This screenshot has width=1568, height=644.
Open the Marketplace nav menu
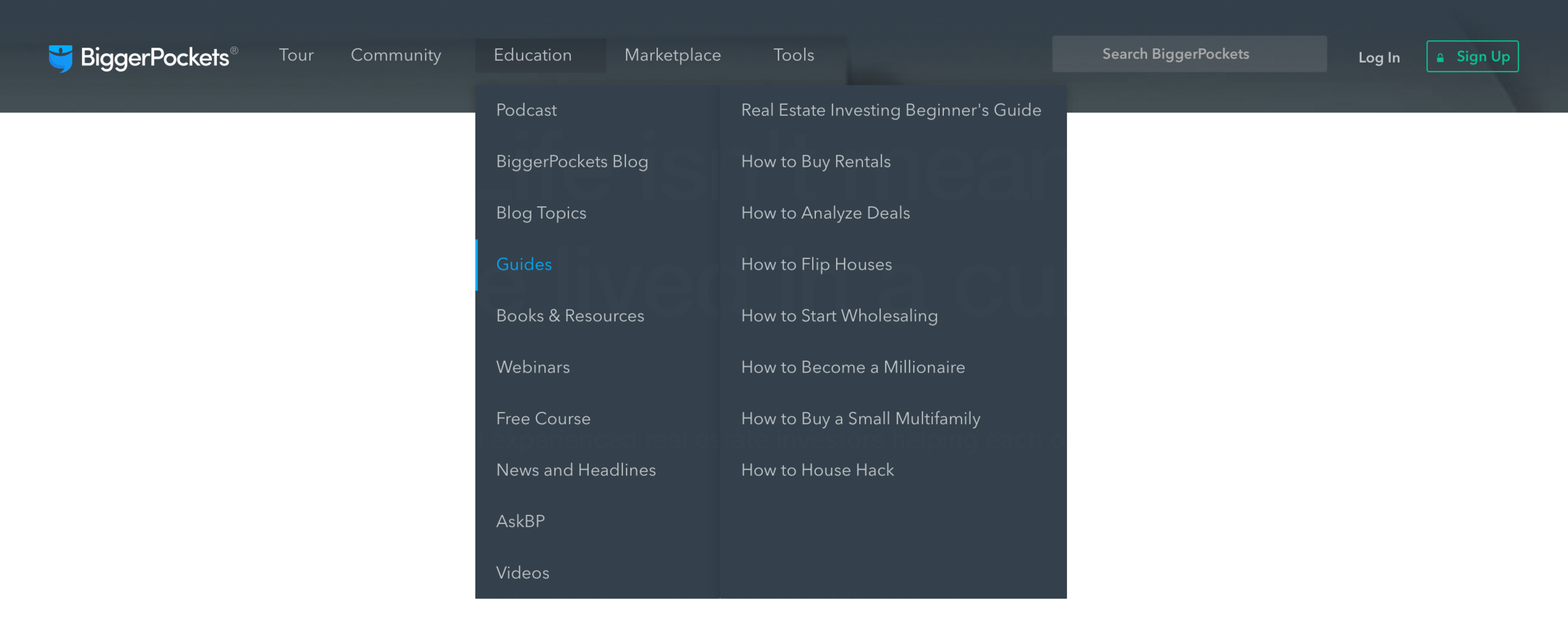pos(672,55)
